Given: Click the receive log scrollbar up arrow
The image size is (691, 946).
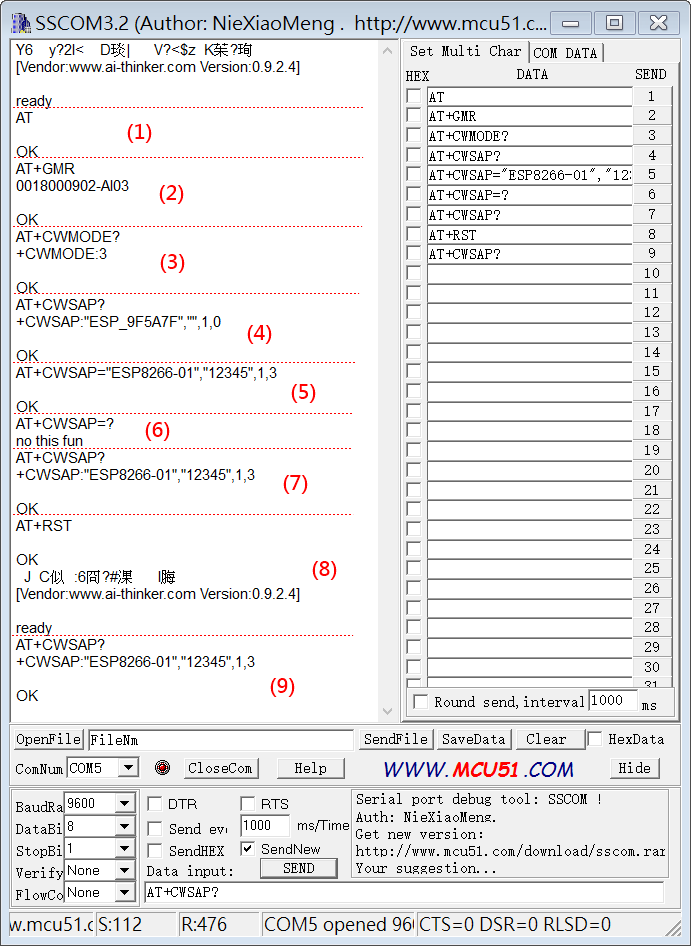Looking at the screenshot, I should pos(387,51).
